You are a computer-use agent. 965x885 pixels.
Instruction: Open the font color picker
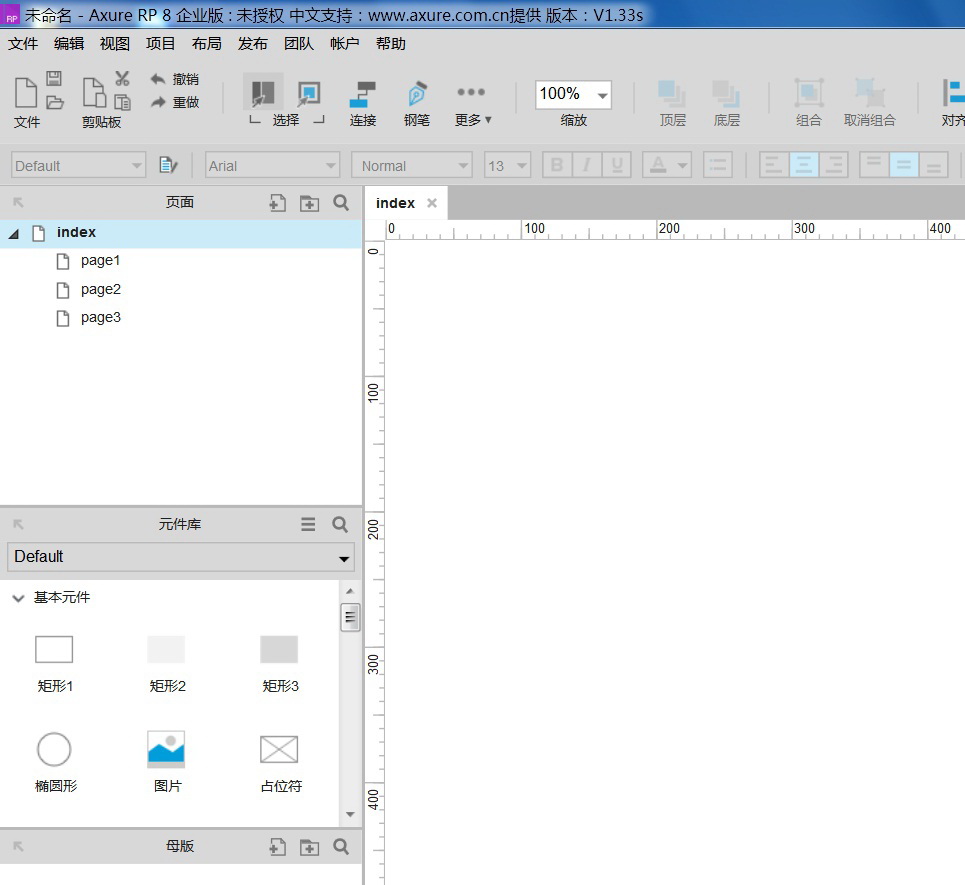[x=667, y=166]
